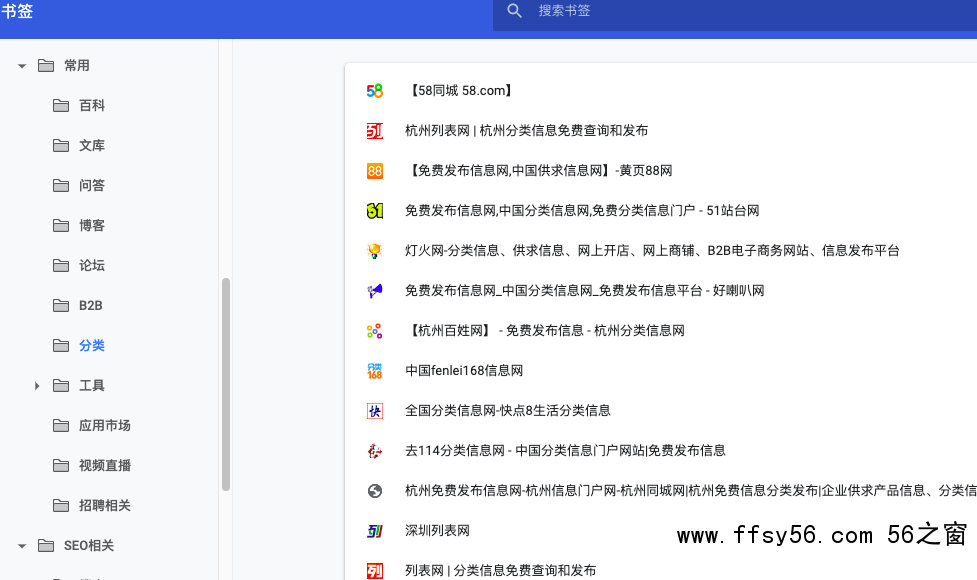Click the search magnifier icon
This screenshot has height=580, width=977.
[x=514, y=11]
